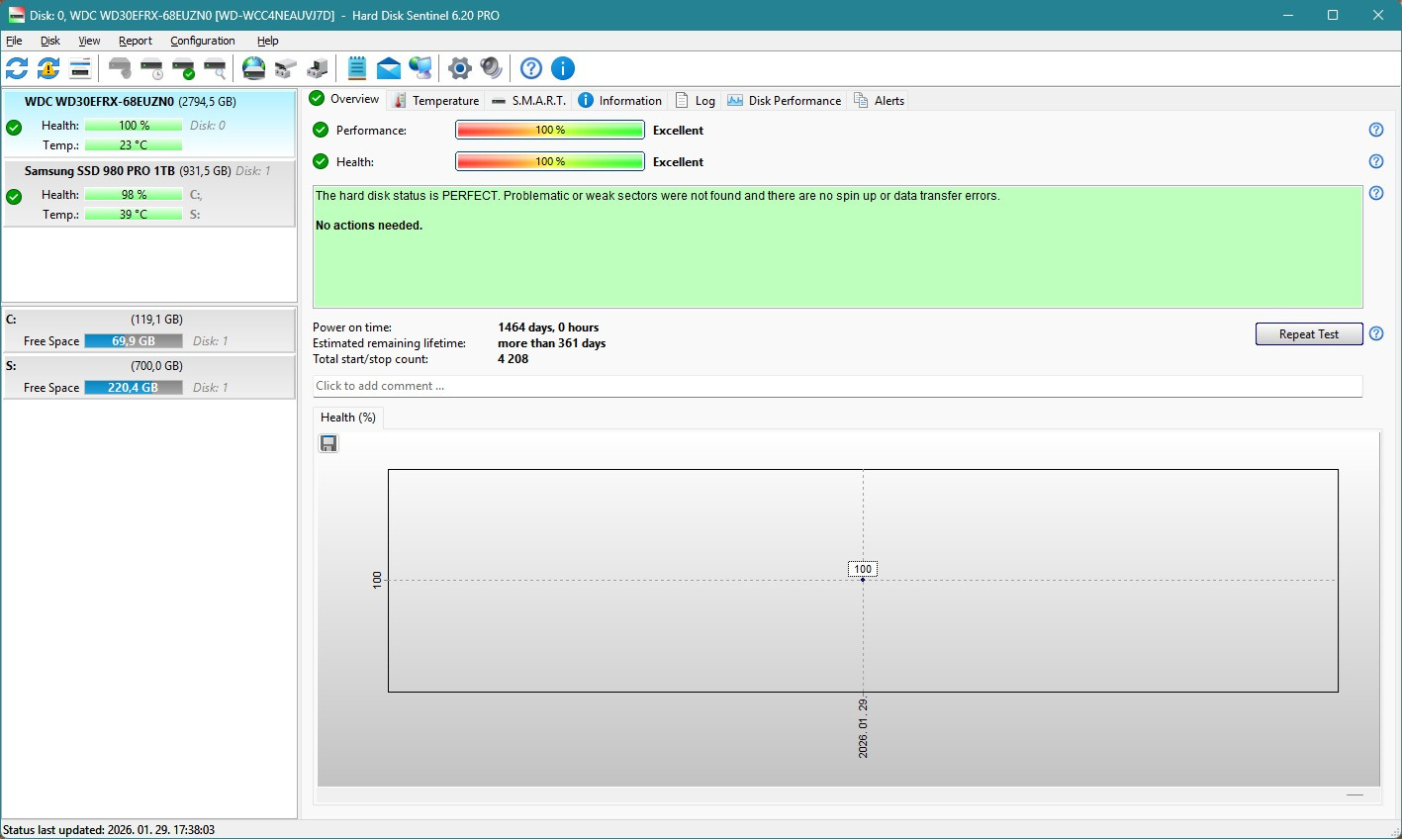Click the globe with monitor network icon
The image size is (1402, 840).
coord(421,68)
